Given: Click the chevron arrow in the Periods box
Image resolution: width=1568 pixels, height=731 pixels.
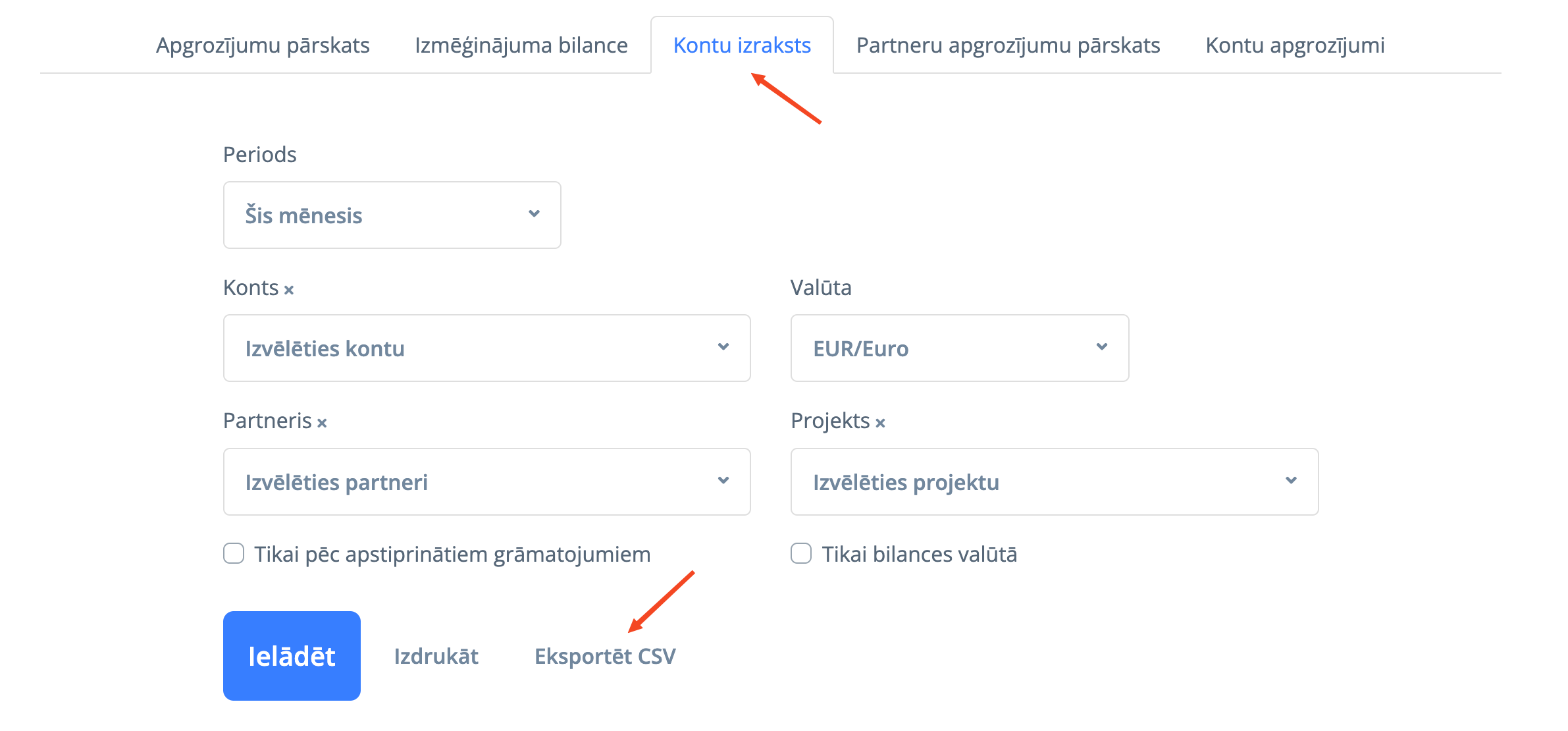Looking at the screenshot, I should coord(534,214).
